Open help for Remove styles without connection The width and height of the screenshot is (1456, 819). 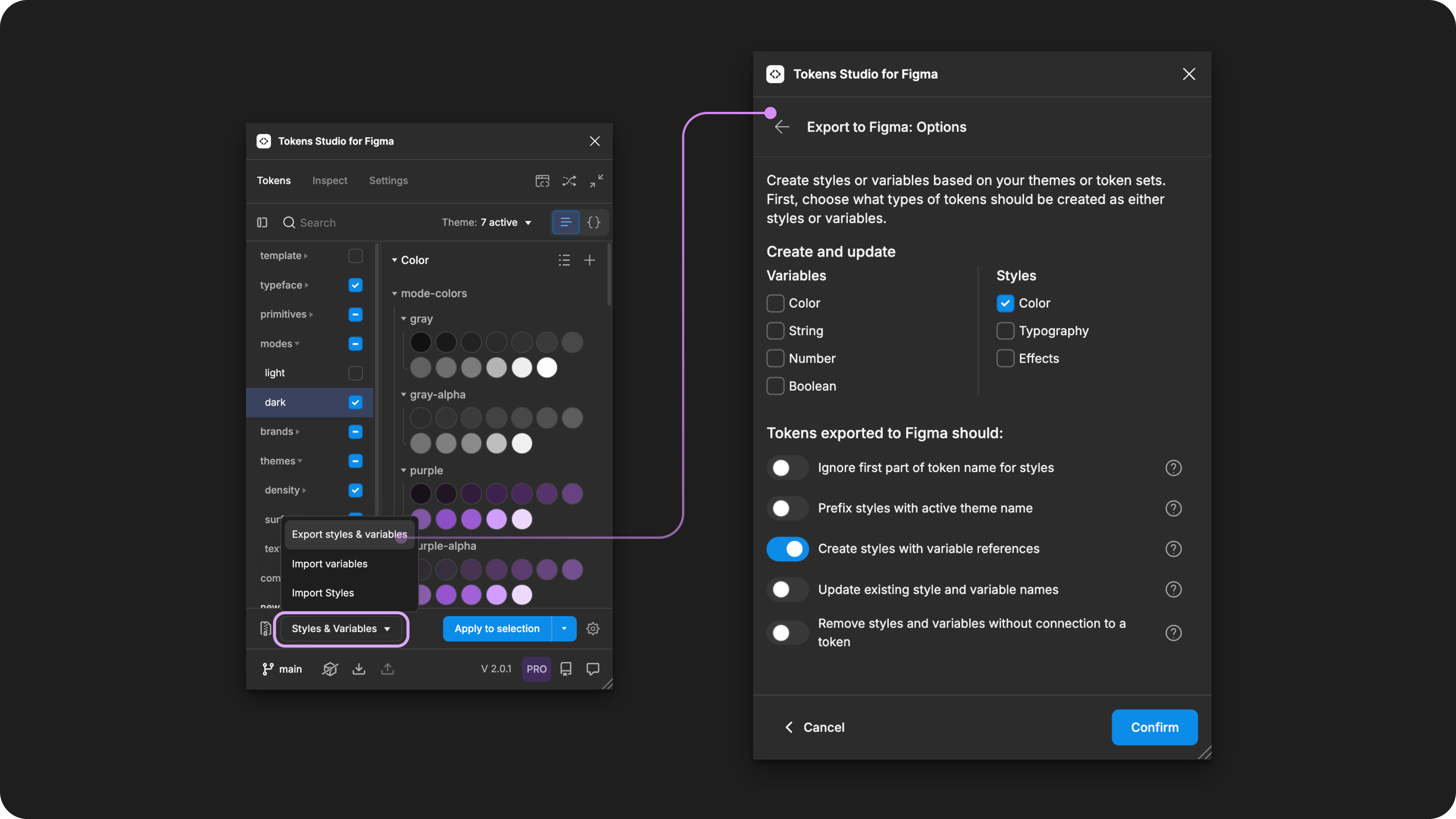pos(1174,633)
